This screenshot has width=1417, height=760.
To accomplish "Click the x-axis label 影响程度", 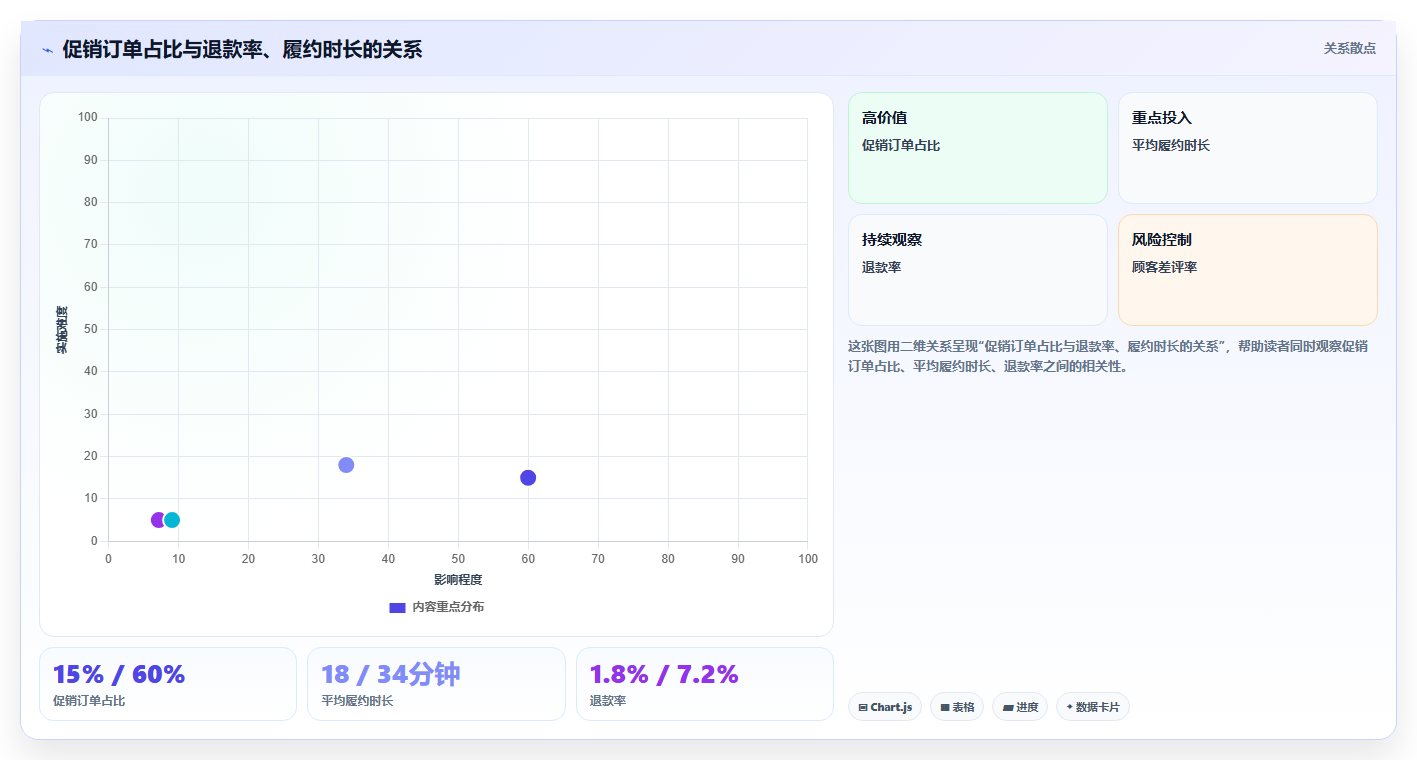I will pyautogui.click(x=458, y=580).
